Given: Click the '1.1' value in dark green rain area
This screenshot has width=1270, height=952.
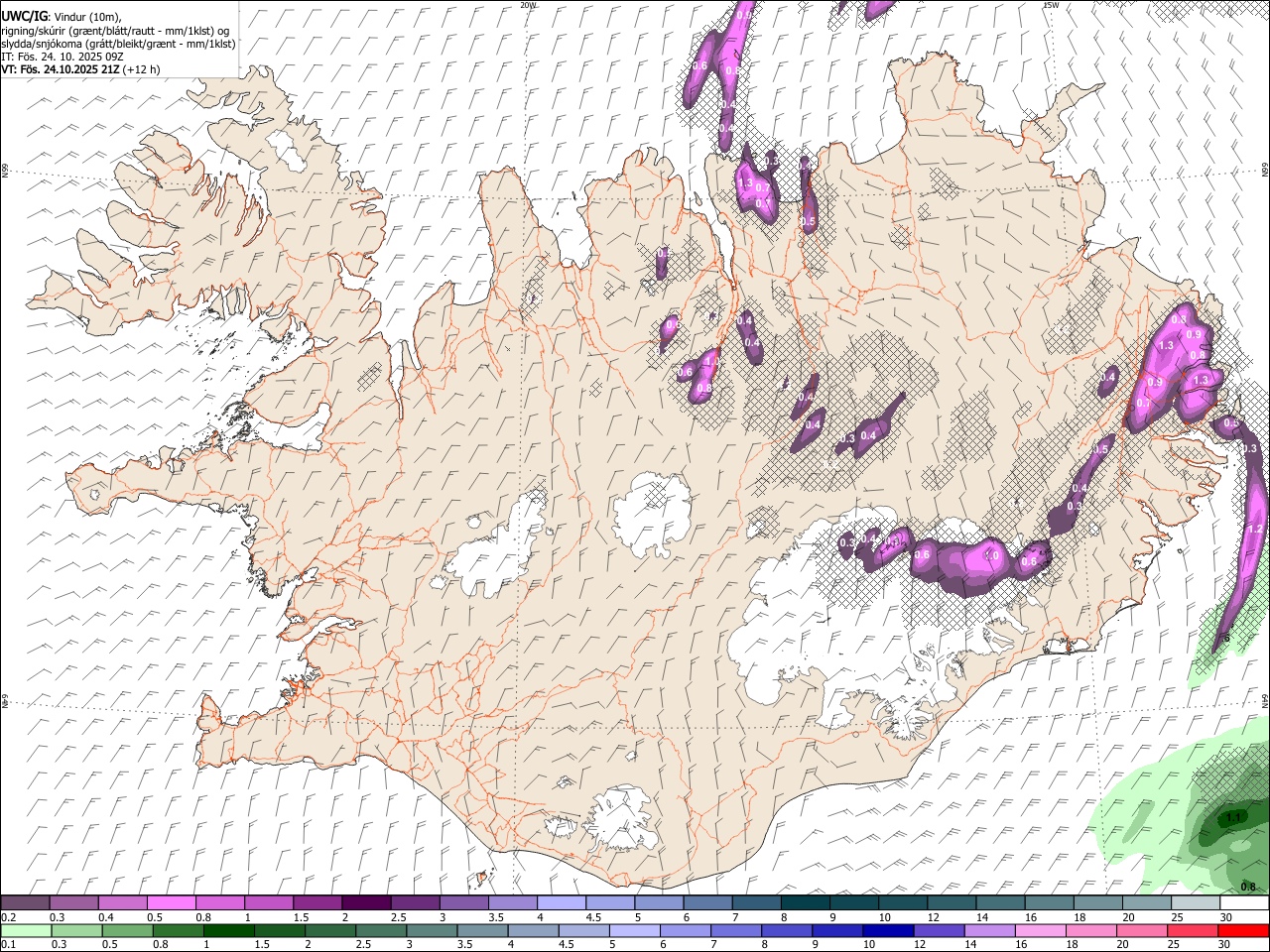Looking at the screenshot, I should [x=1233, y=817].
